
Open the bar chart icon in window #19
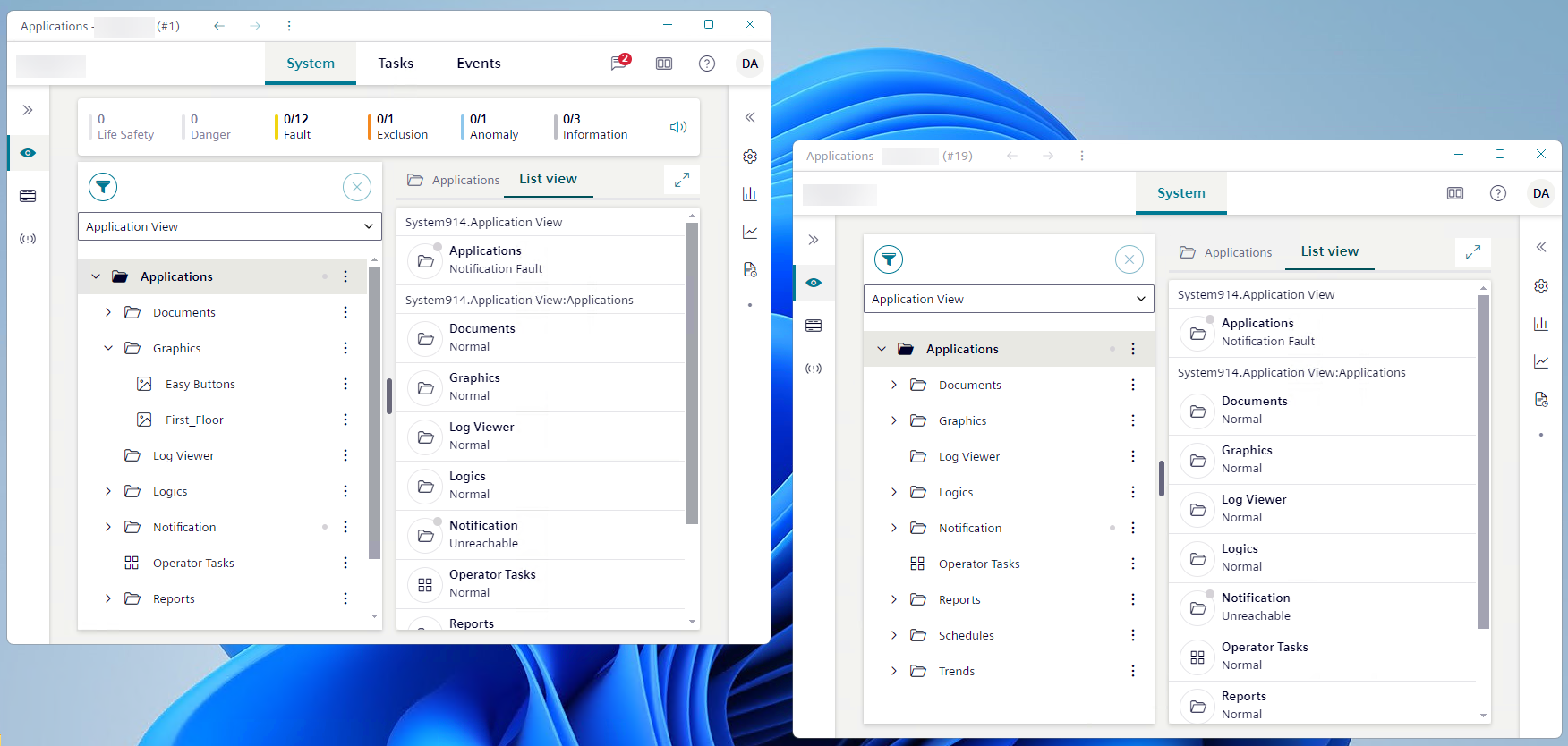1540,324
